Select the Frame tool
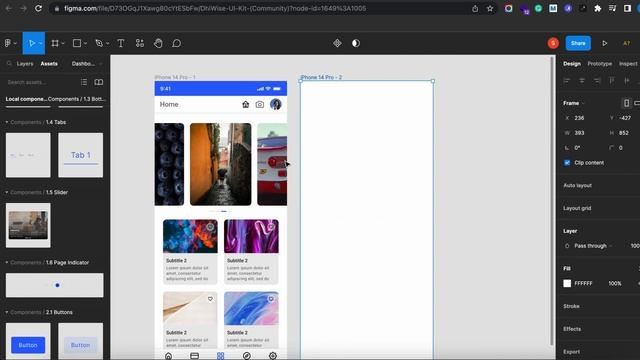The height and width of the screenshot is (360, 640). click(55, 43)
